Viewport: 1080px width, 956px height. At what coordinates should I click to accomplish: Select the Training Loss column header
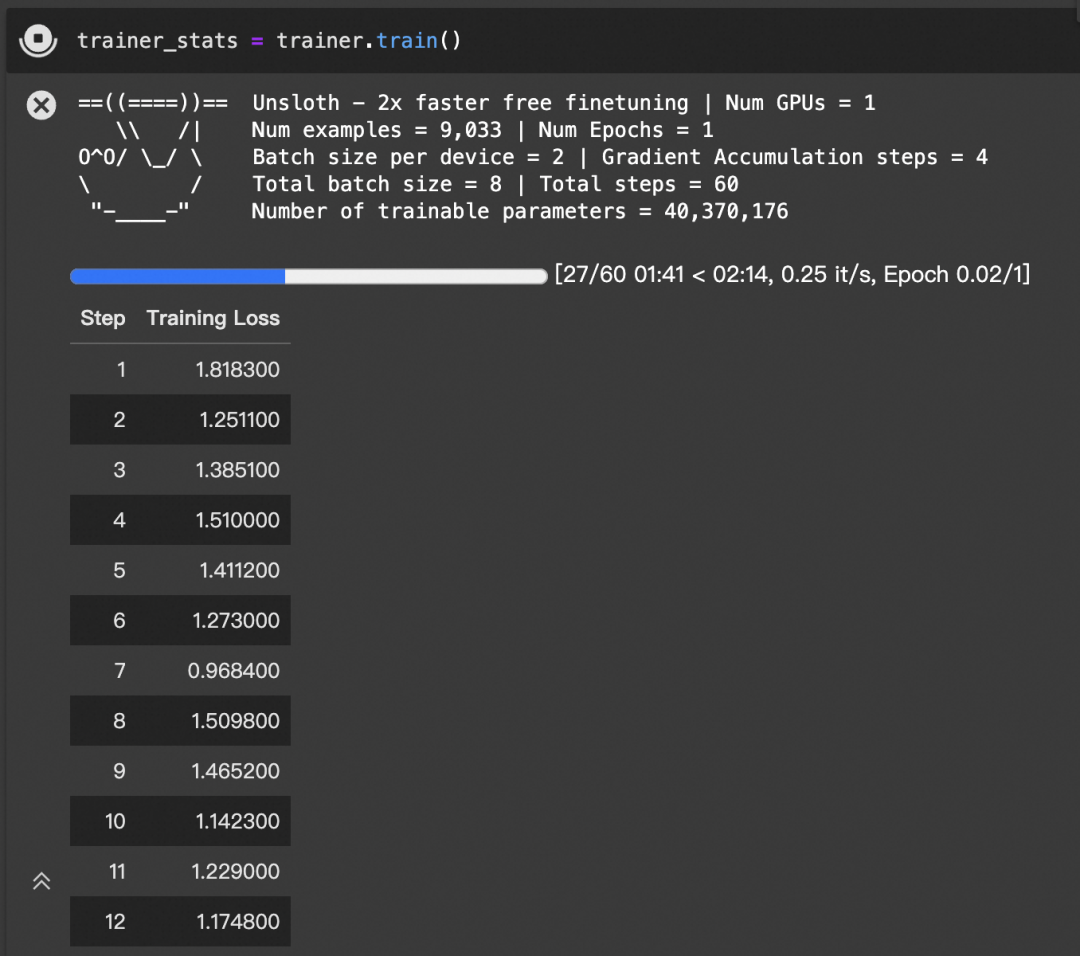(213, 318)
